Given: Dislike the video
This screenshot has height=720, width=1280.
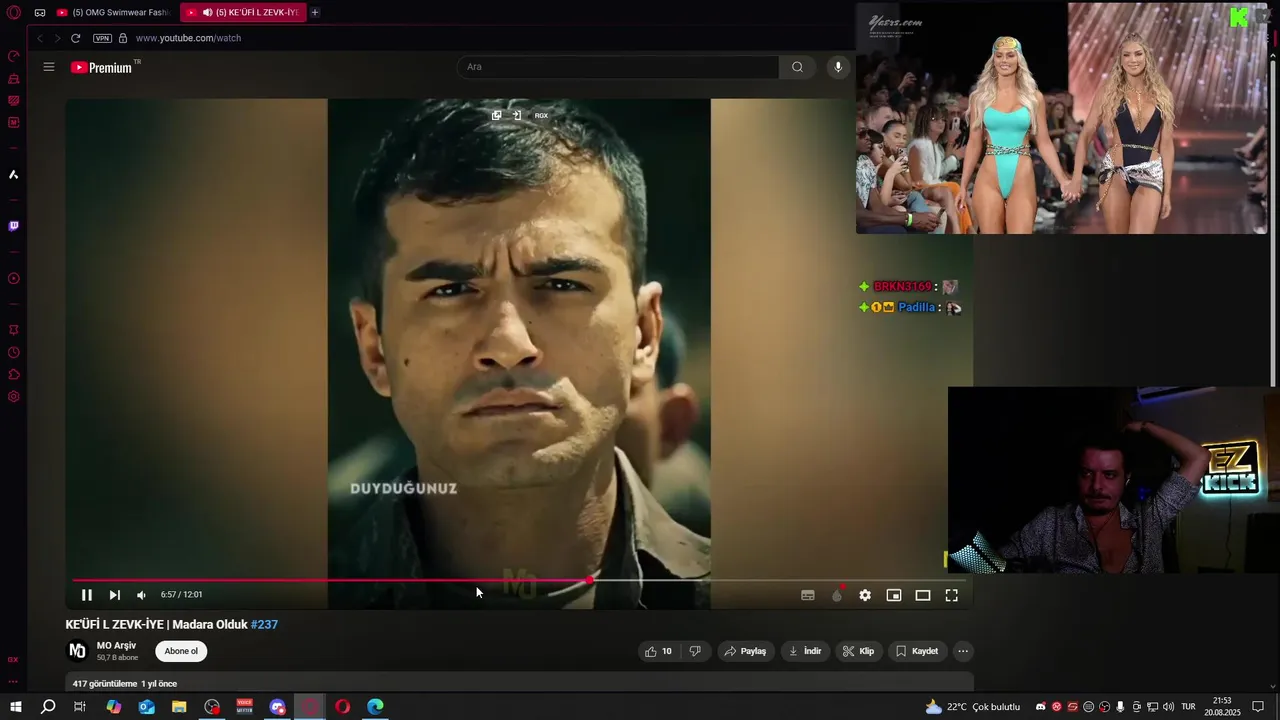Looking at the screenshot, I should (695, 651).
